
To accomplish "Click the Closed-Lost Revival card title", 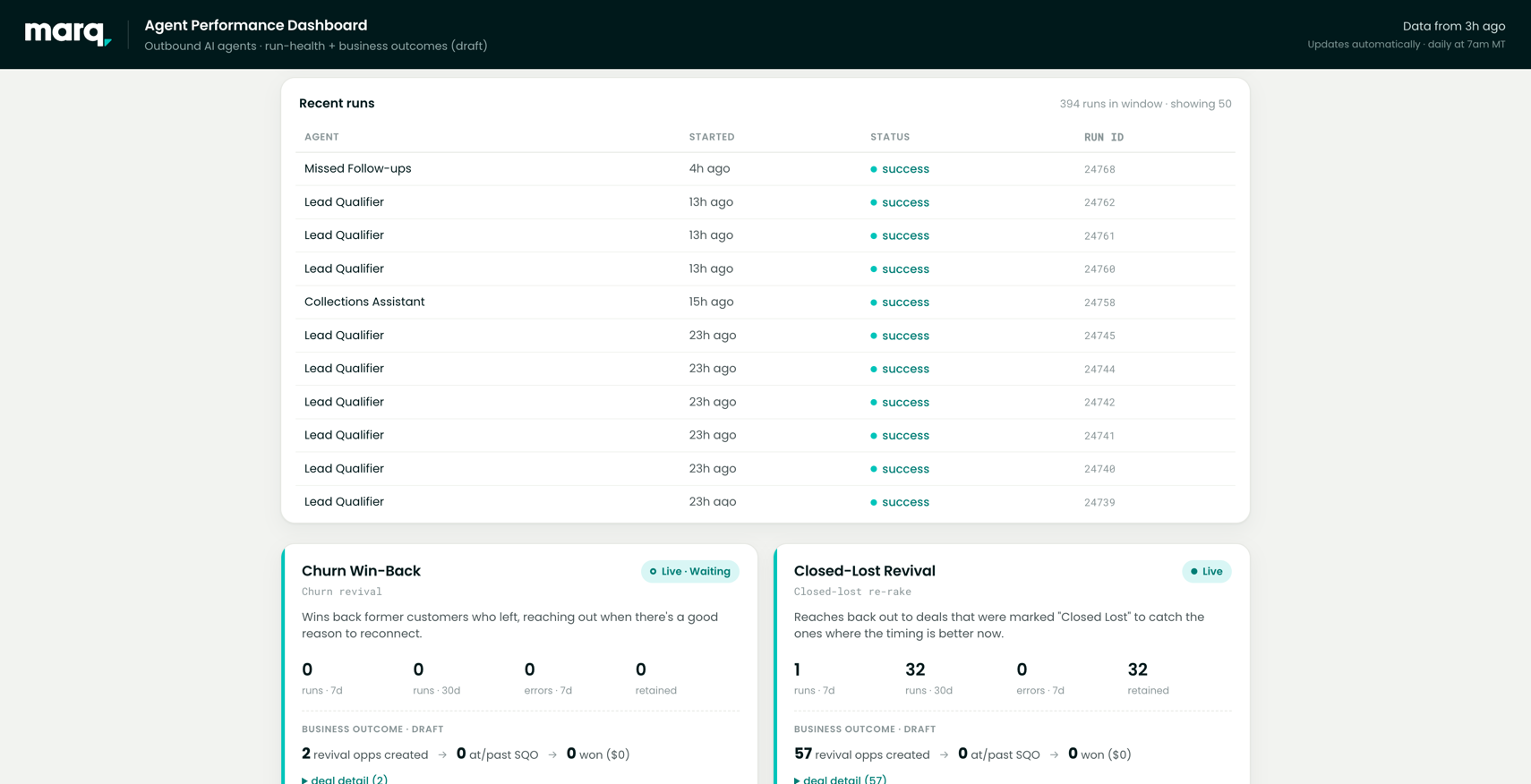I will [x=864, y=571].
